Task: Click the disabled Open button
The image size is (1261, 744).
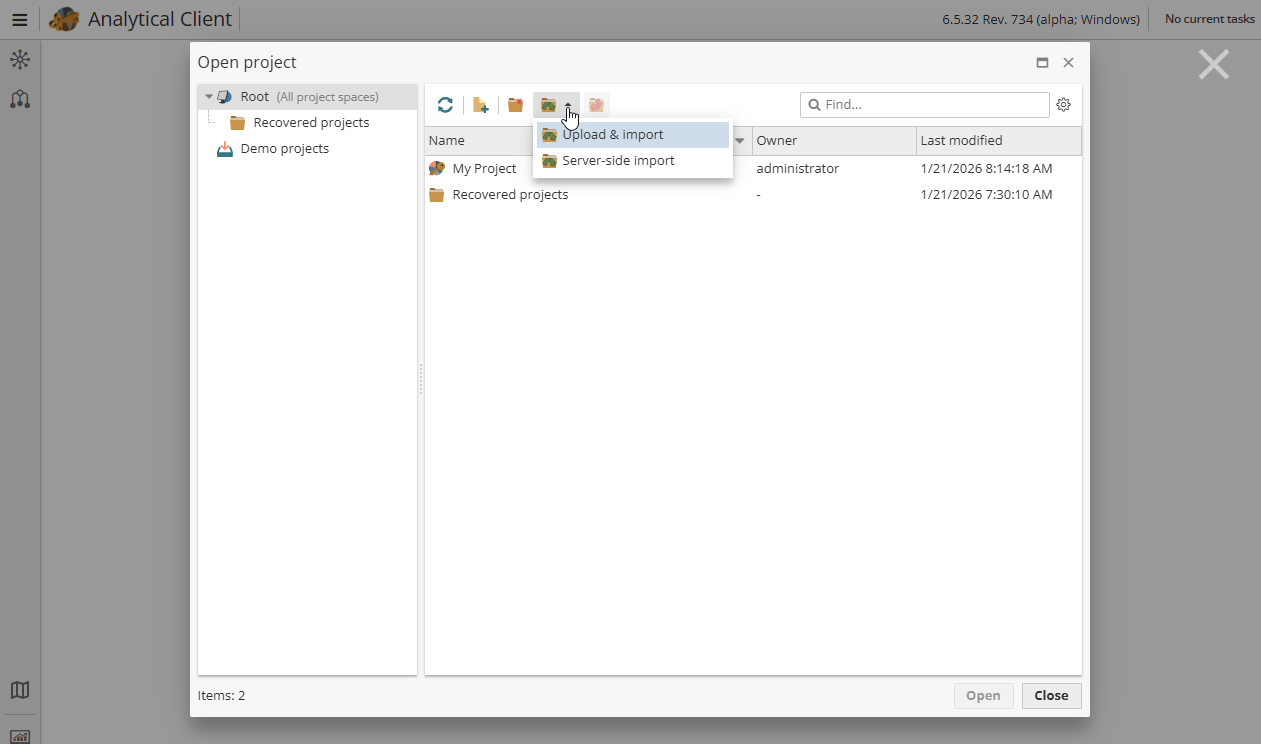Action: 983,695
